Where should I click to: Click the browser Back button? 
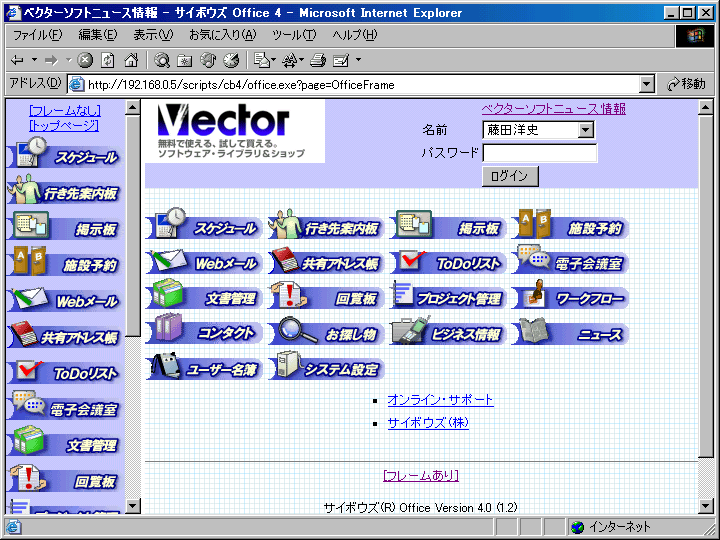click(18, 60)
